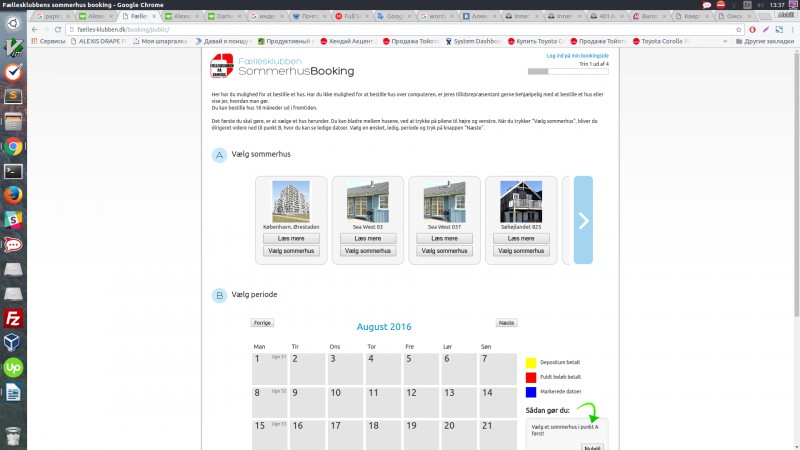Open volume indicator in top panel
Viewport: 800px width, 450px height.
coord(760,5)
